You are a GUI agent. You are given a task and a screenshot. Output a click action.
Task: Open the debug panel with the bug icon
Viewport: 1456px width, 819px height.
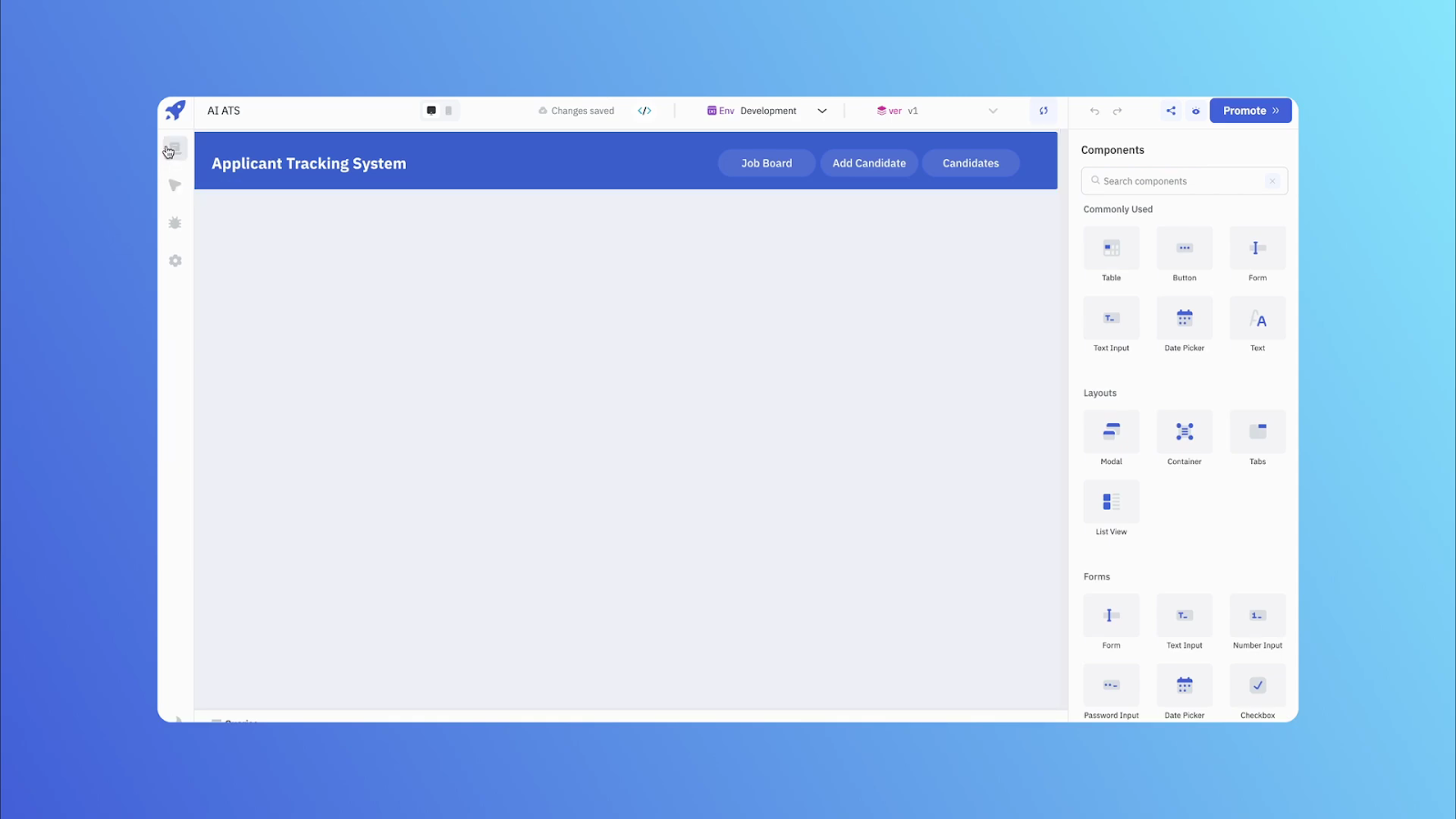point(175,223)
